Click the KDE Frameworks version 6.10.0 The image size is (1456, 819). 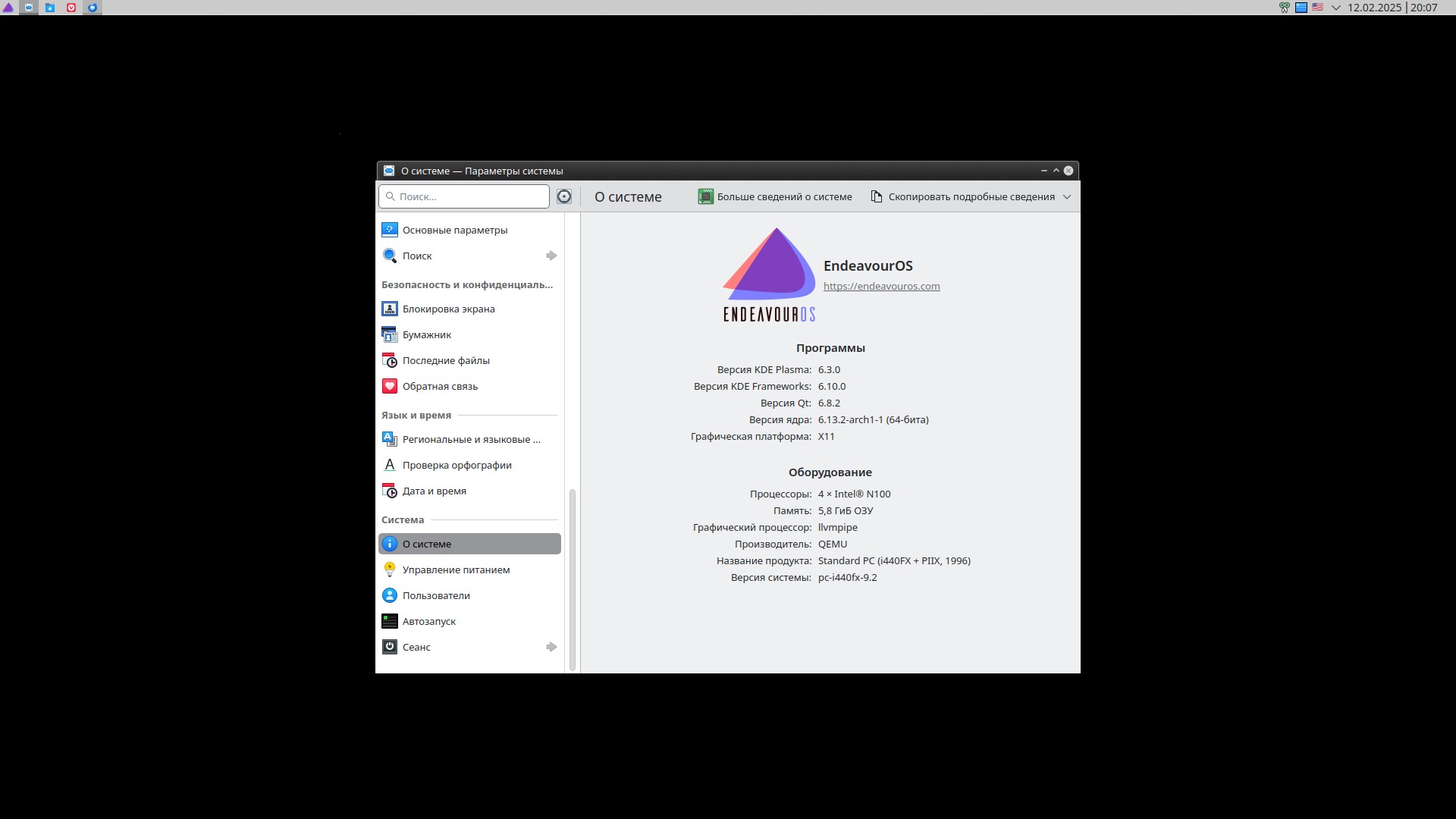click(x=832, y=386)
